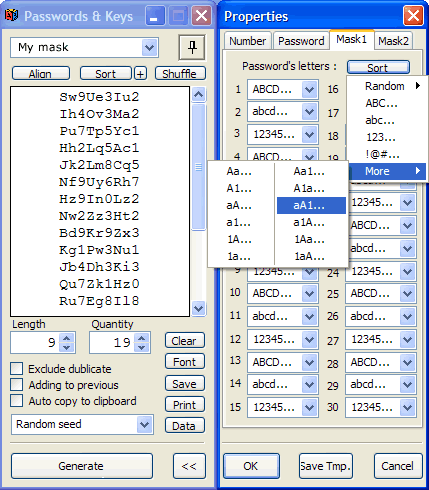
Task: Increase the Length value with up arrow
Action: [x=67, y=338]
